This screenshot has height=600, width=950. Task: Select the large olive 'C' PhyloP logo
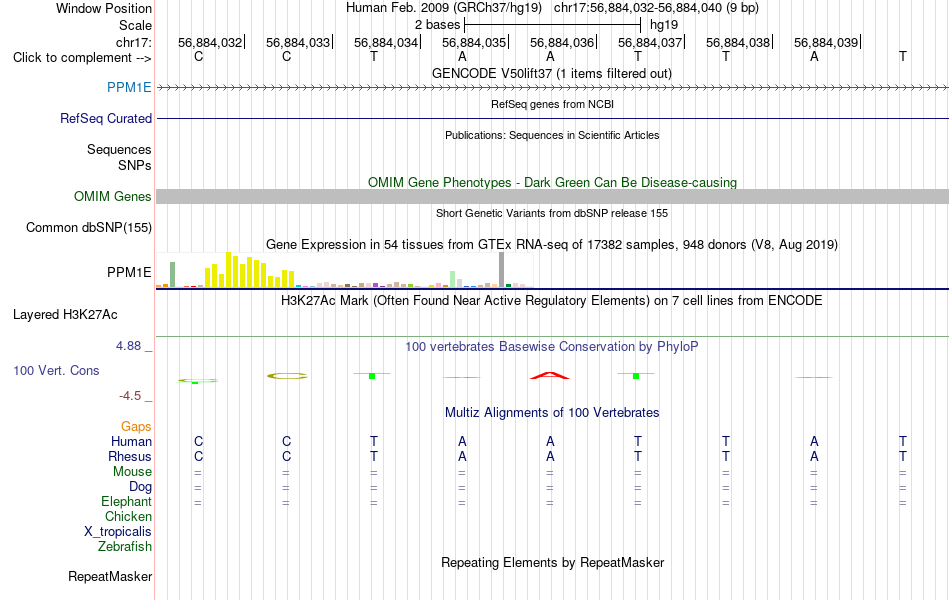tap(287, 376)
